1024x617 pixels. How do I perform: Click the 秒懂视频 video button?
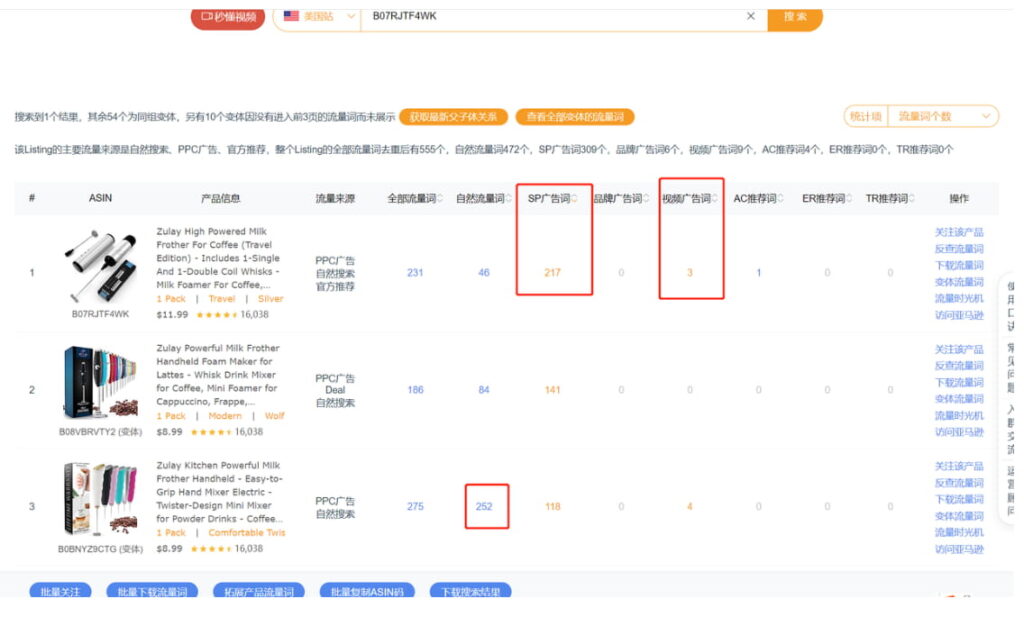228,17
